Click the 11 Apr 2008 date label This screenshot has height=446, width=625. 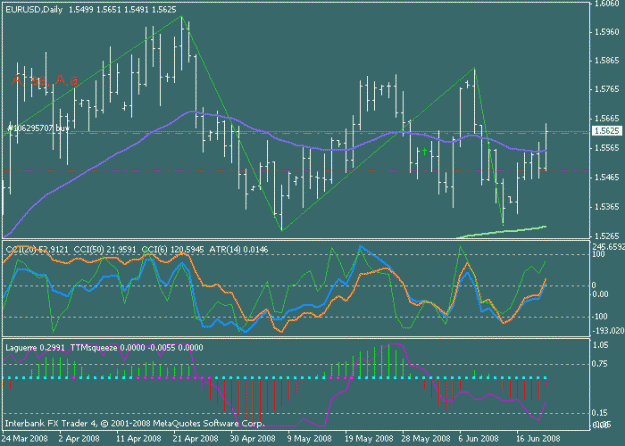coord(139,439)
